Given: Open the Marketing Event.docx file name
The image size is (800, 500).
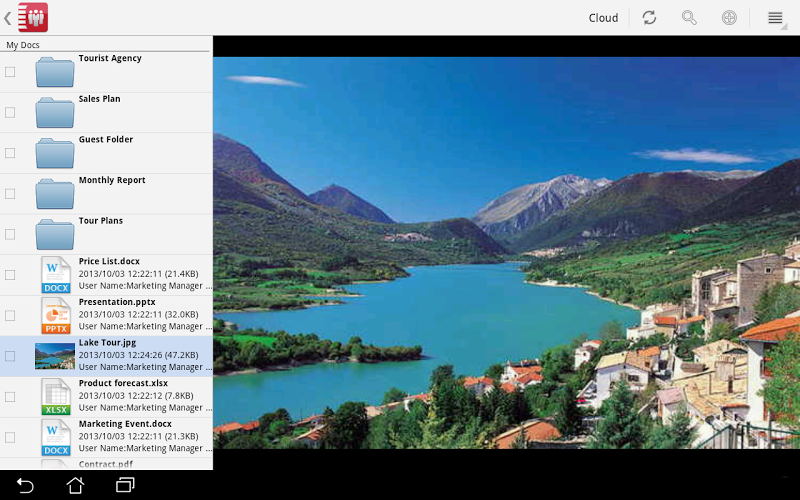Looking at the screenshot, I should click(125, 423).
